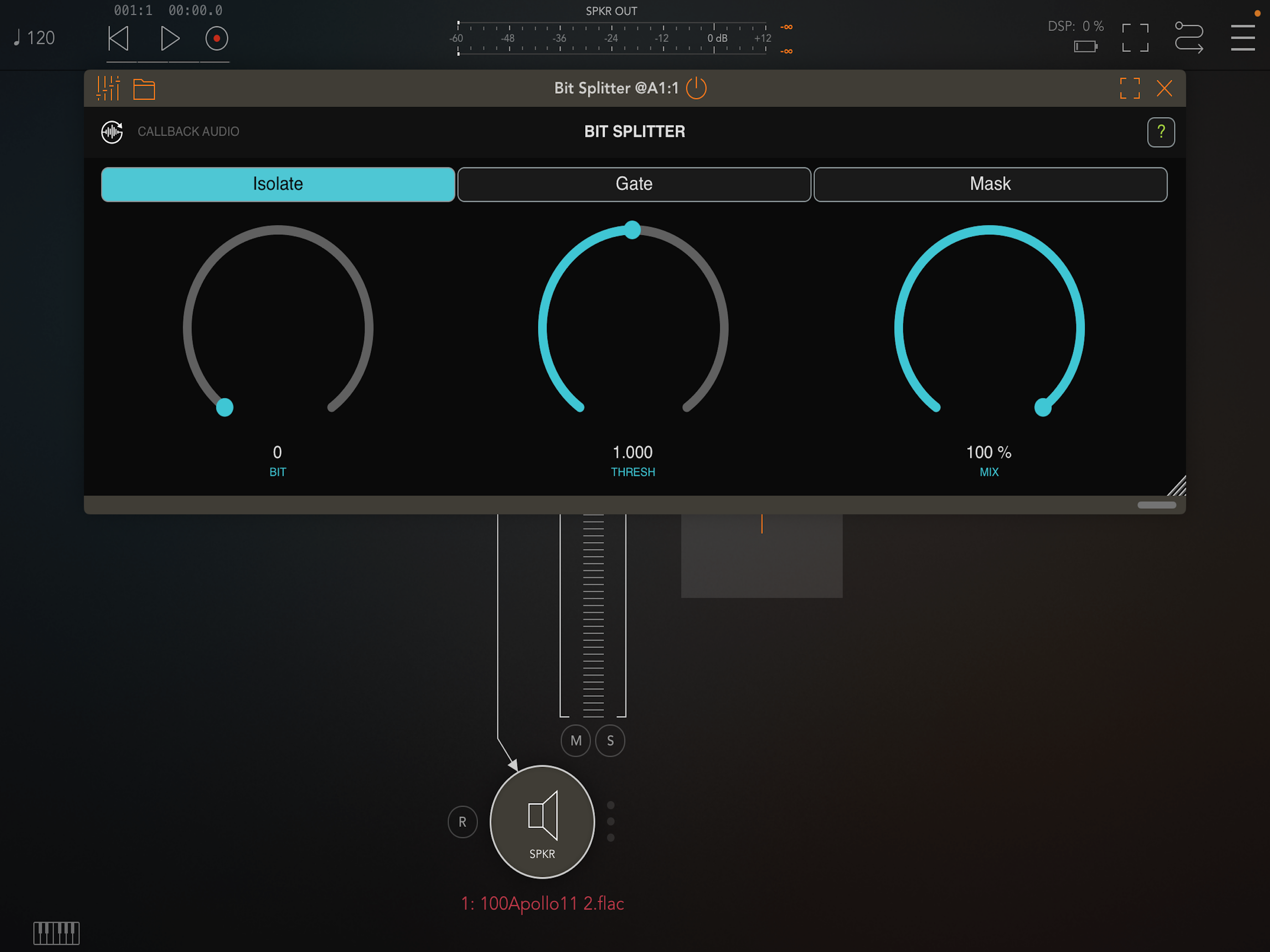
Task: Arm recording with the record button
Action: (x=216, y=38)
